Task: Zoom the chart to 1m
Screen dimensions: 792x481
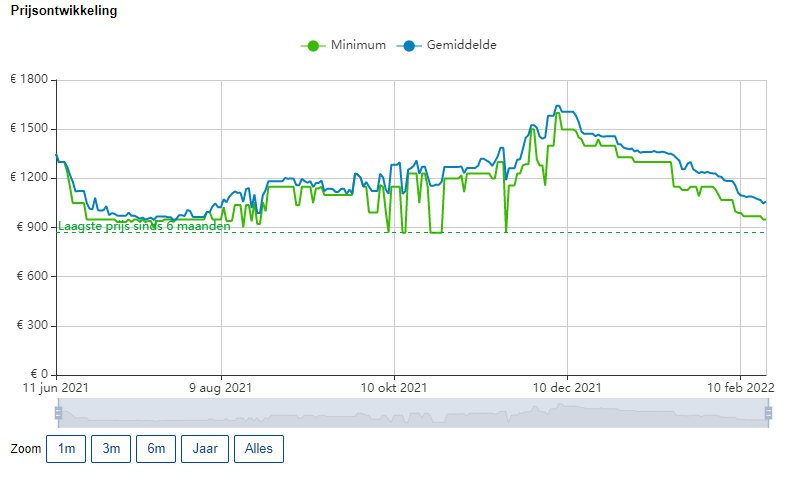Action: pos(66,449)
